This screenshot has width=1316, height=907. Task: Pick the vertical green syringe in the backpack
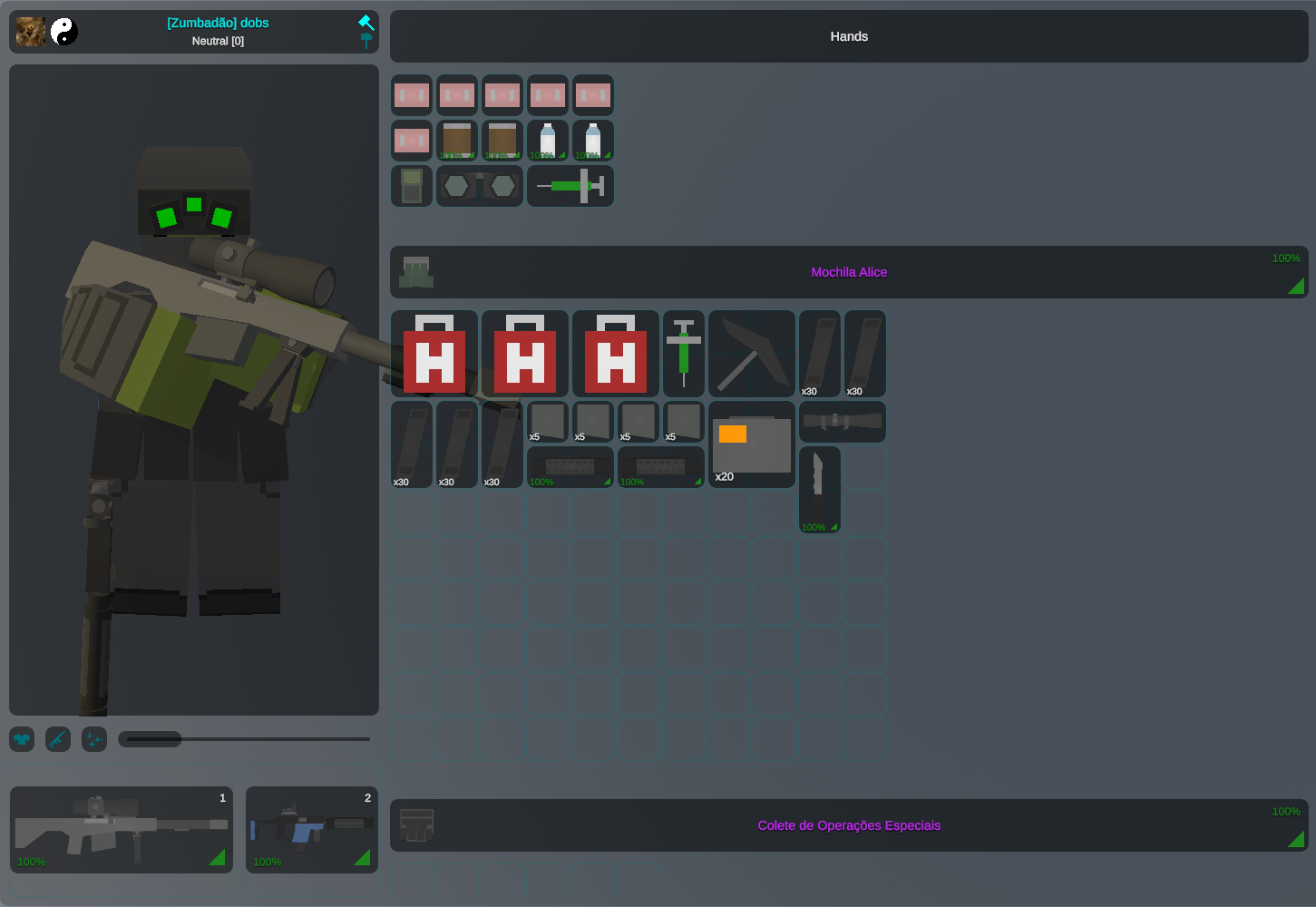point(684,354)
